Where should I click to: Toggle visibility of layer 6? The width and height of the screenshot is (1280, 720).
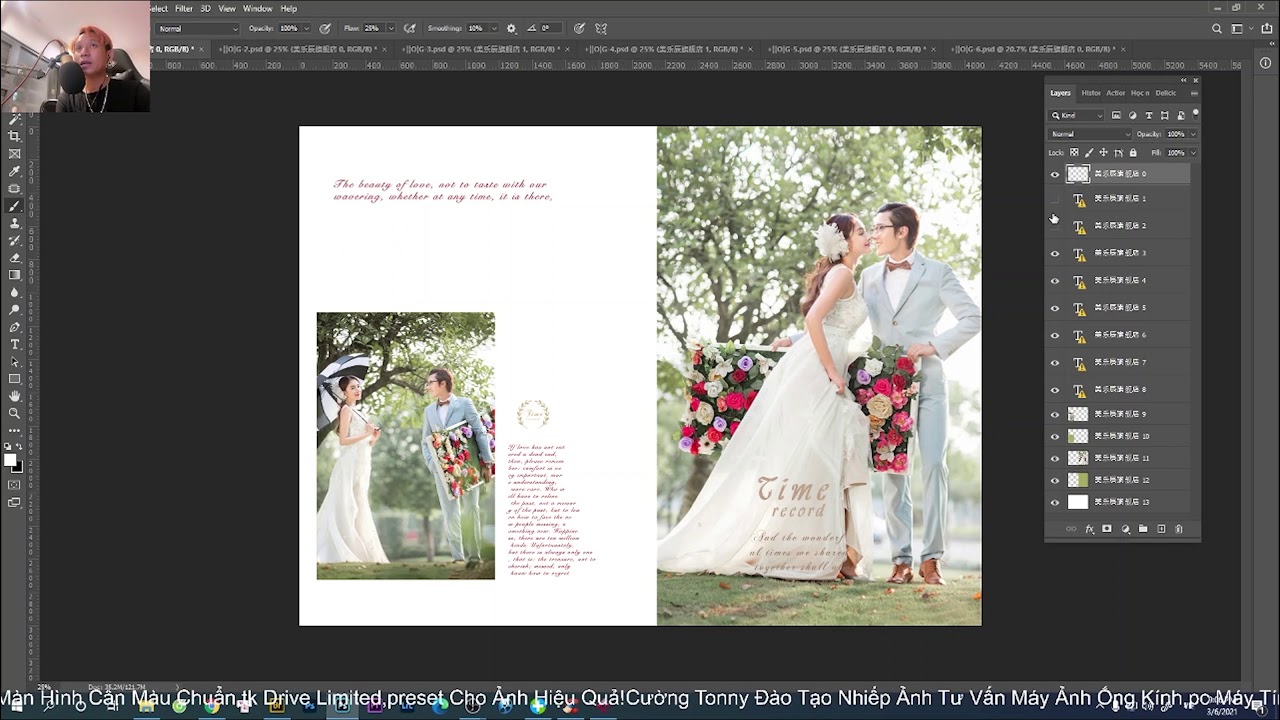pos(1054,335)
